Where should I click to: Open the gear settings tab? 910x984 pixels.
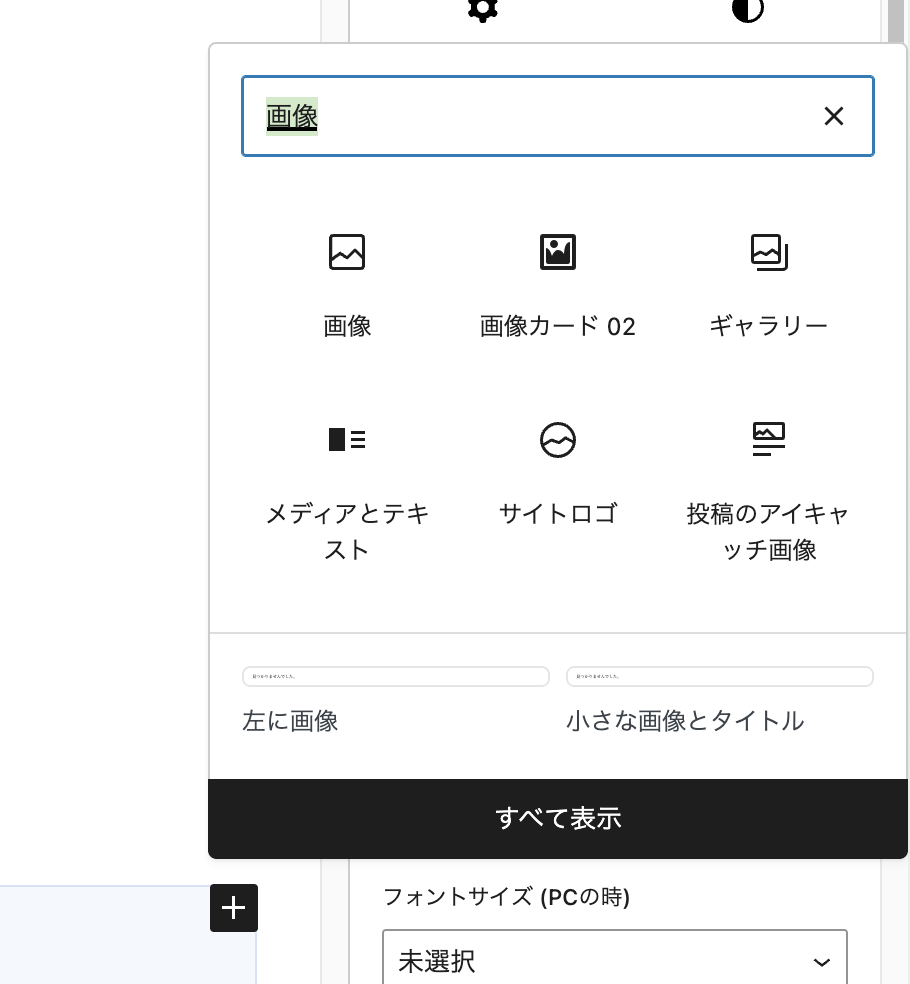(483, 10)
